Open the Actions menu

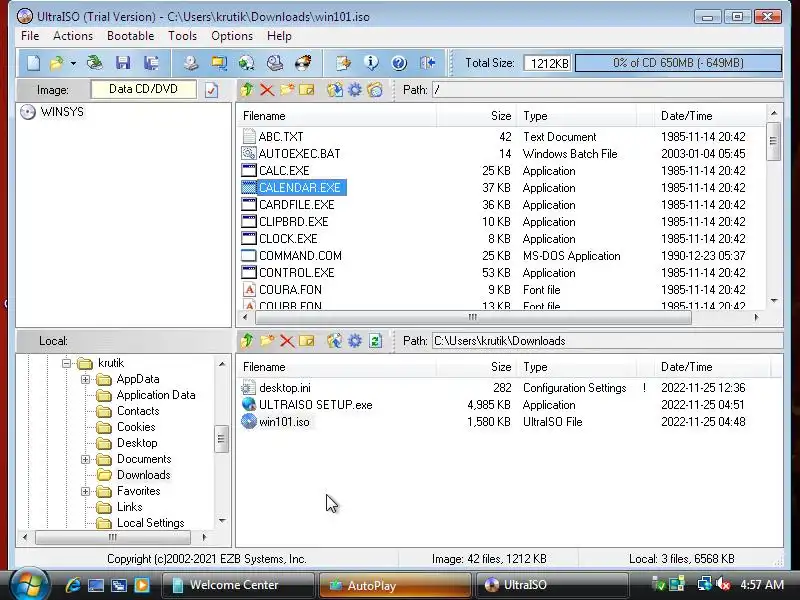coord(73,36)
